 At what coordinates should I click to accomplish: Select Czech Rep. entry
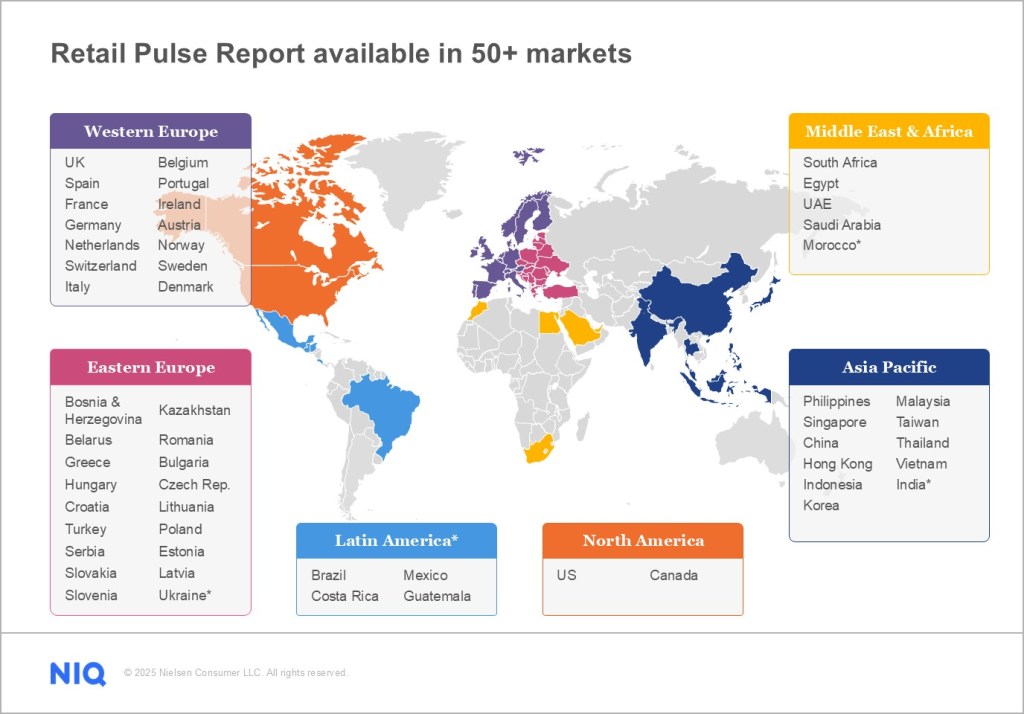click(195, 485)
